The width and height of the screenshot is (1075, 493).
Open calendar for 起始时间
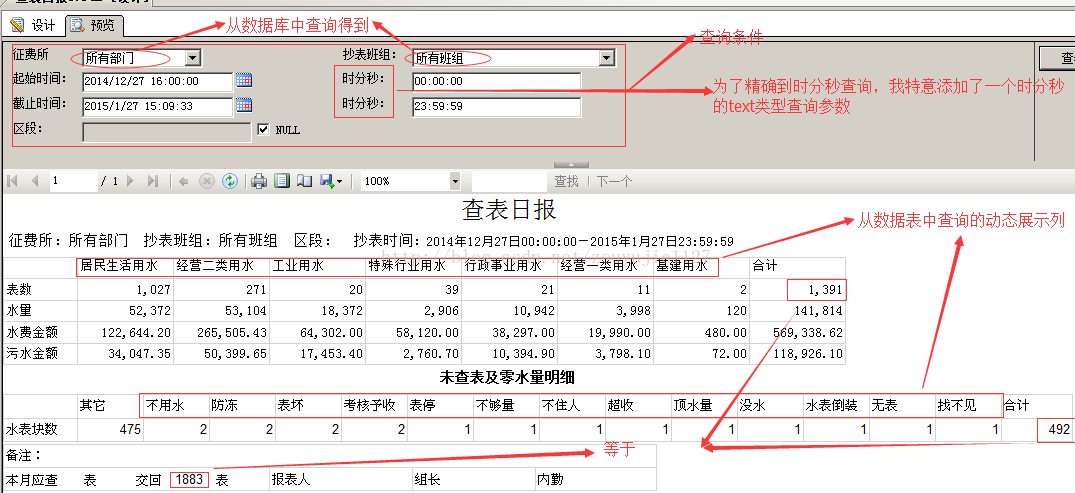coord(243,81)
